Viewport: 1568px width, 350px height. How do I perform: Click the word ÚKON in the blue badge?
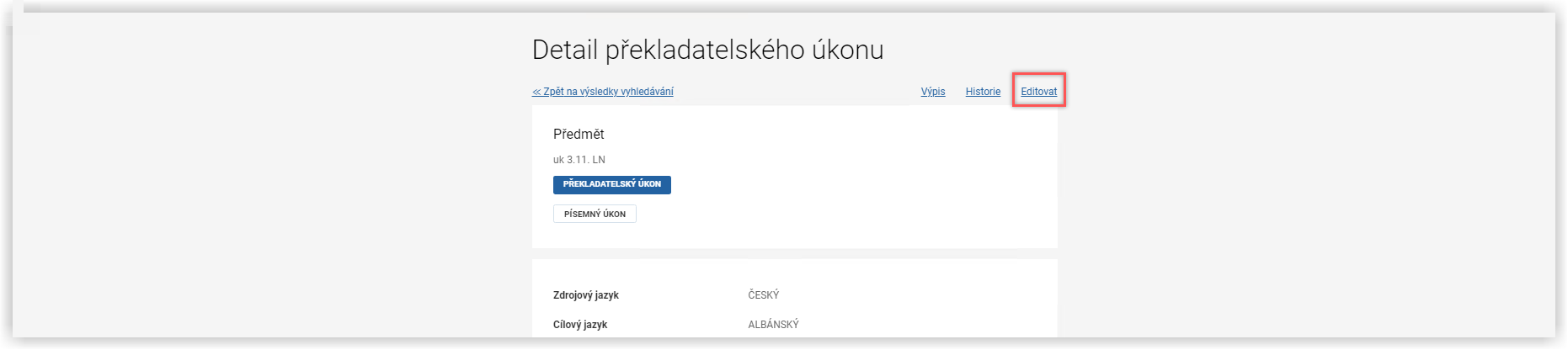pyautogui.click(x=649, y=184)
